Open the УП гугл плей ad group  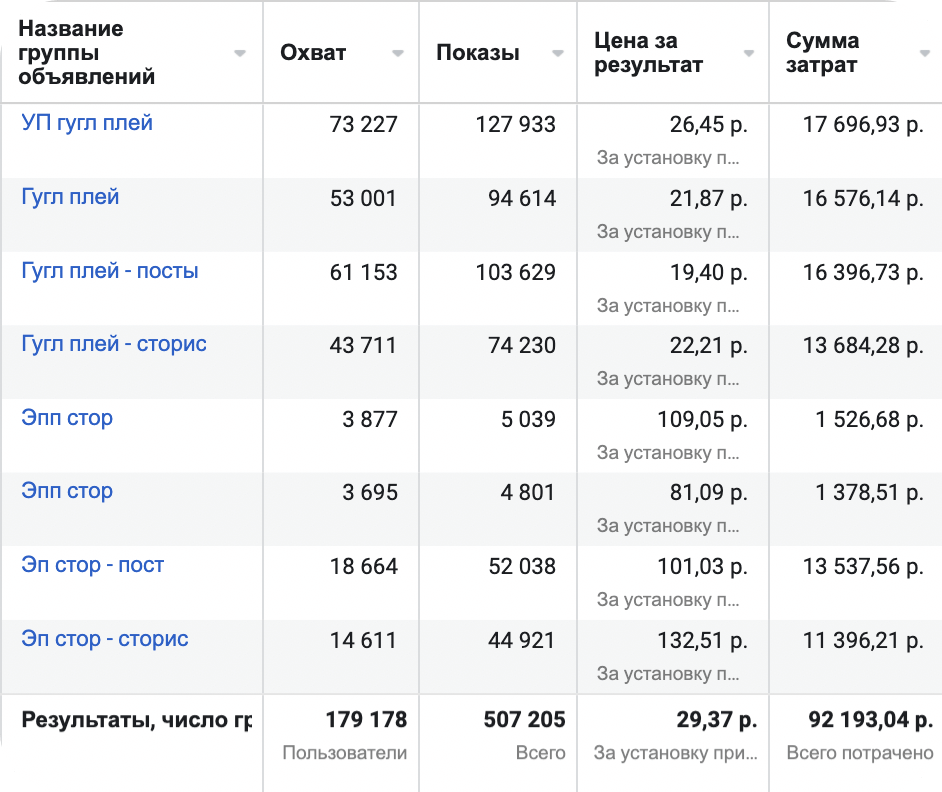tap(87, 124)
